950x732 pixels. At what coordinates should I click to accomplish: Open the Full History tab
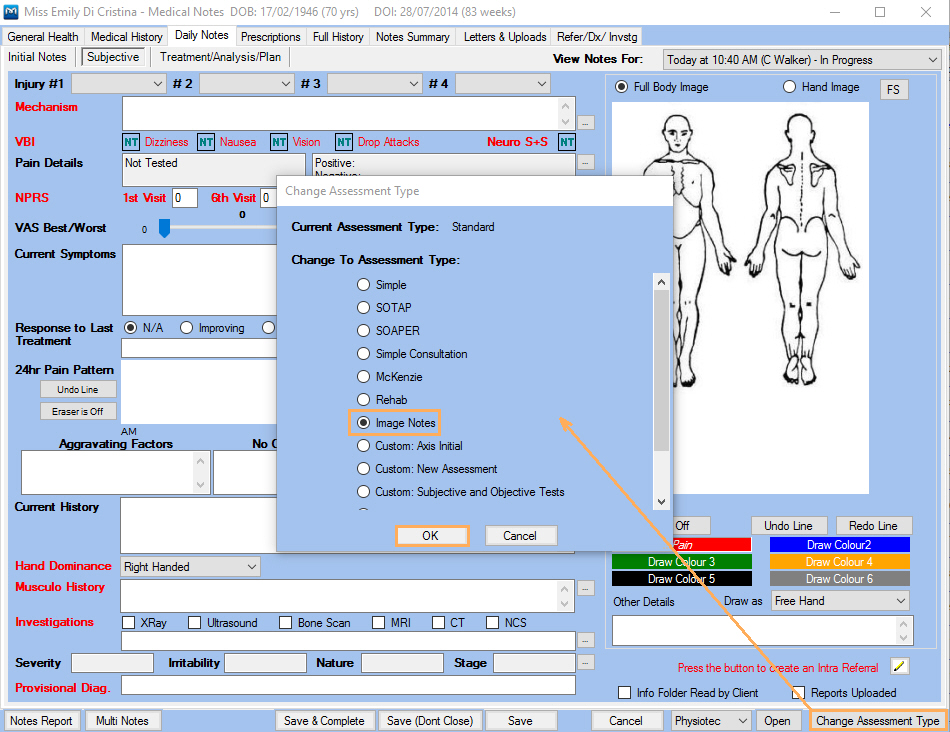(x=338, y=37)
